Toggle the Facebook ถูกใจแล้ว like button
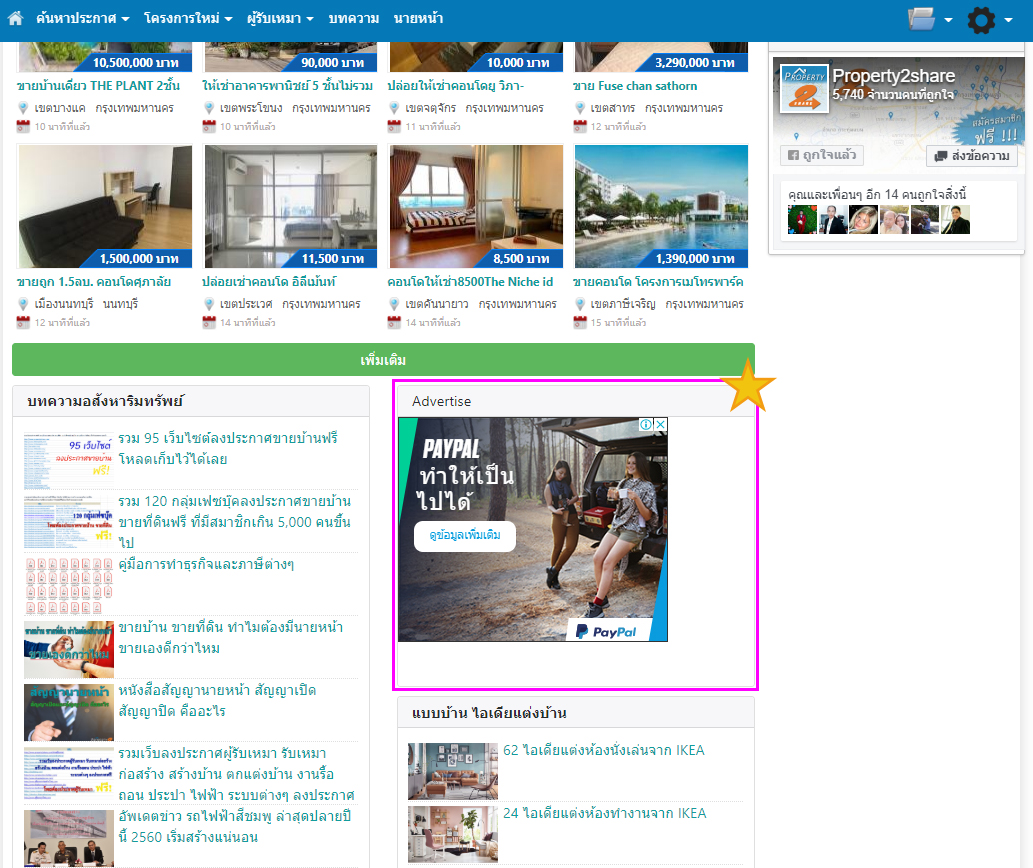Image resolution: width=1033 pixels, height=868 pixels. pos(821,156)
